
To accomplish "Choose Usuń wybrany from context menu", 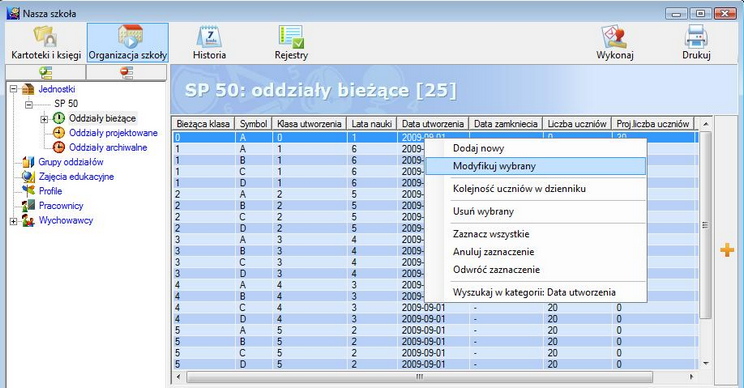I will tap(536, 212).
